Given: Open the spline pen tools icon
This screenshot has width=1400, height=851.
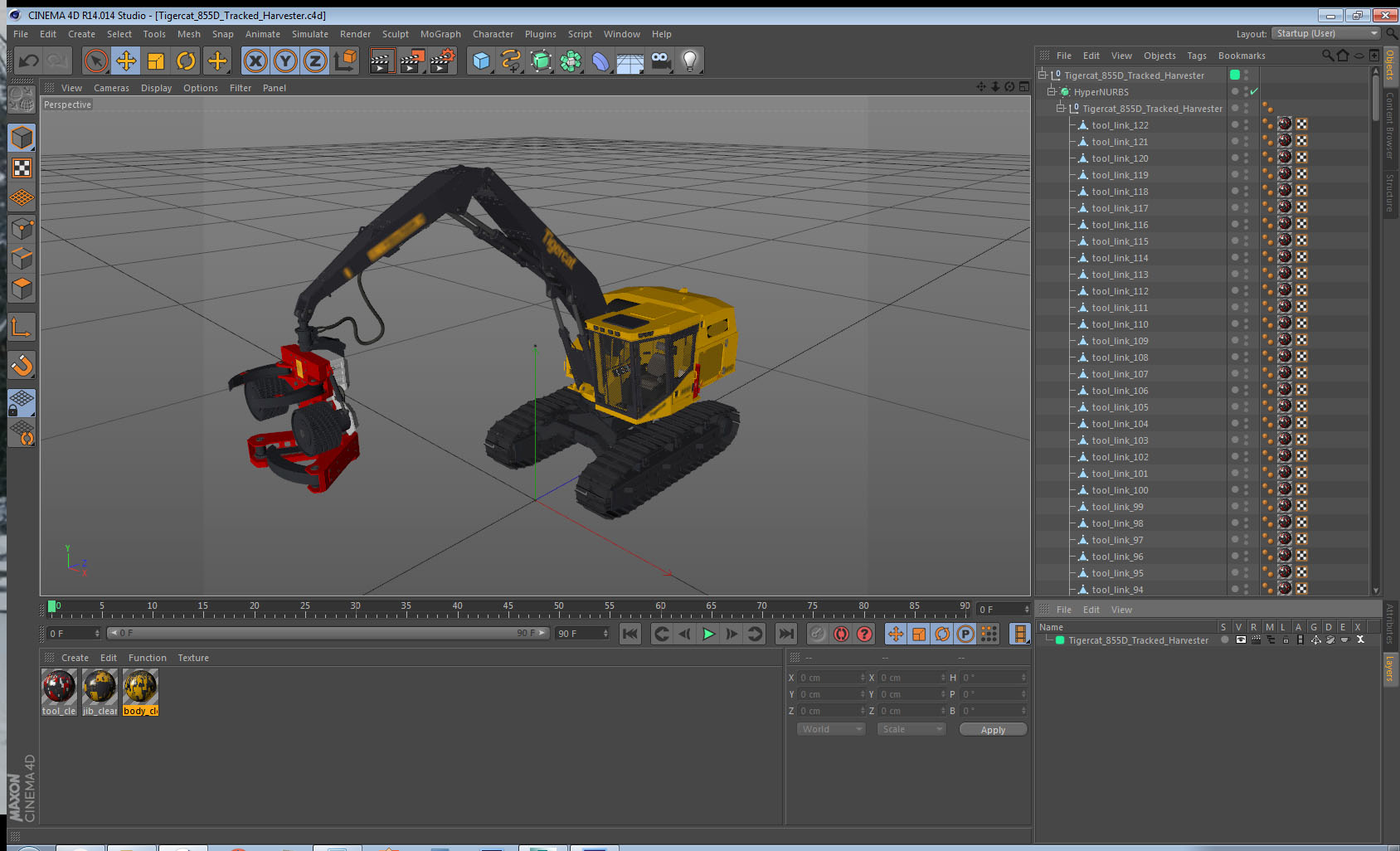Looking at the screenshot, I should coord(511,61).
